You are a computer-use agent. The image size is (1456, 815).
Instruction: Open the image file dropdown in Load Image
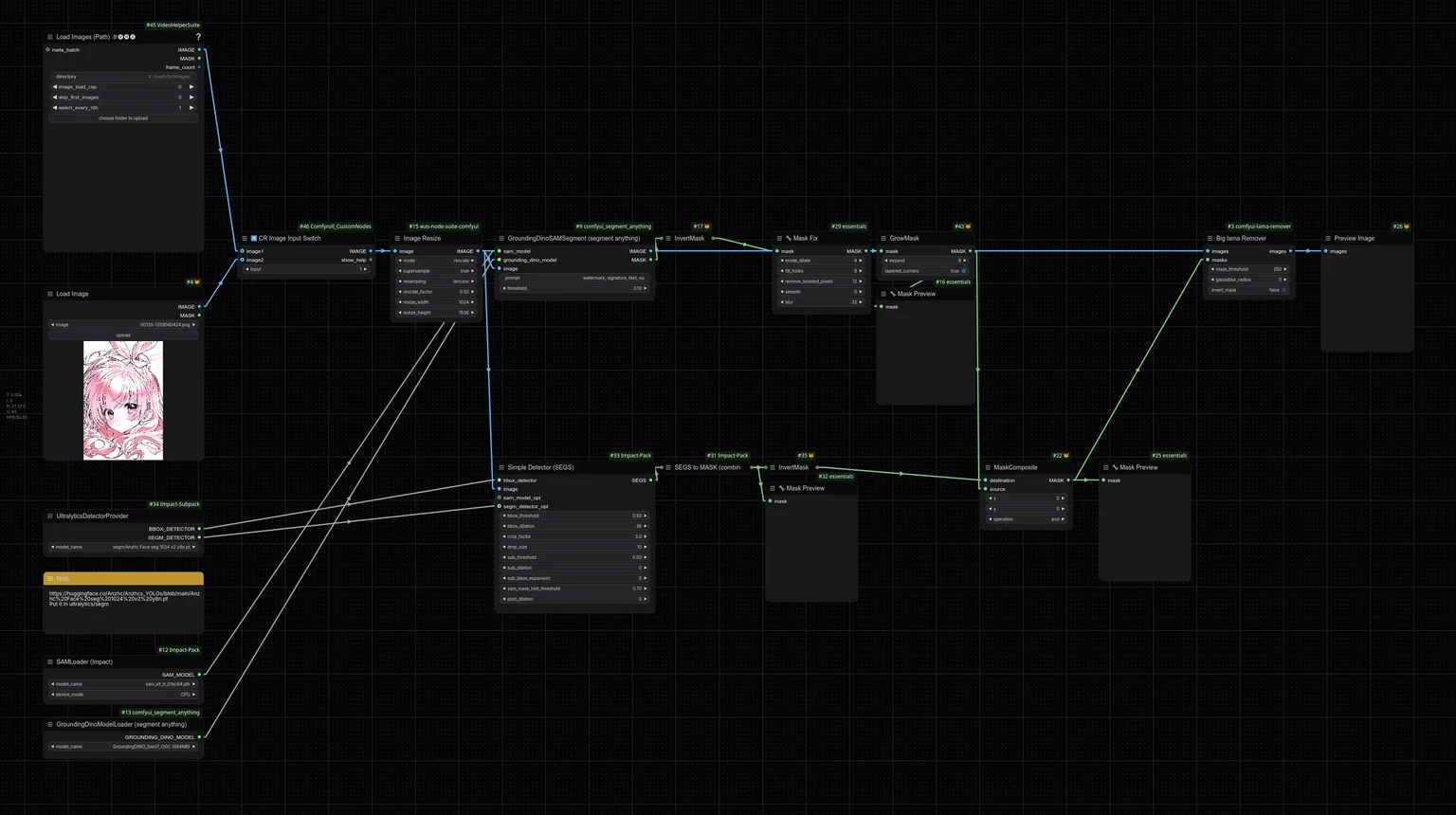pos(123,325)
